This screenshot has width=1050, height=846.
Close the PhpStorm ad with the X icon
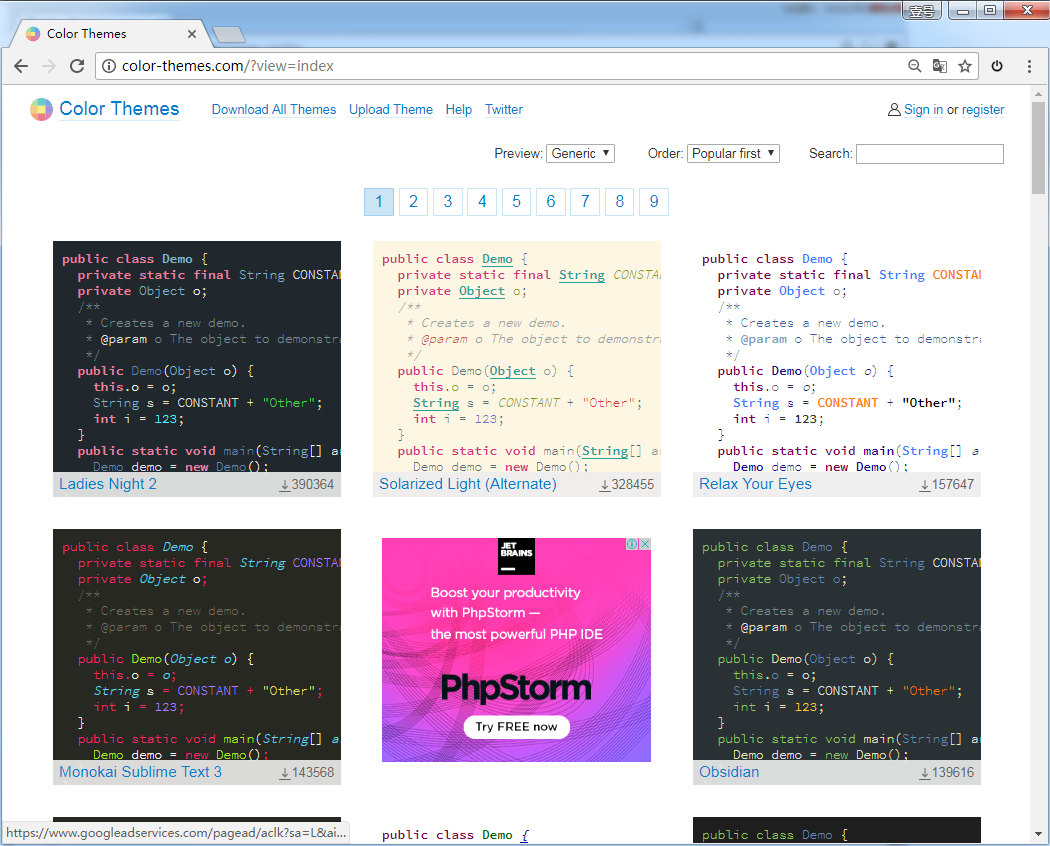645,545
